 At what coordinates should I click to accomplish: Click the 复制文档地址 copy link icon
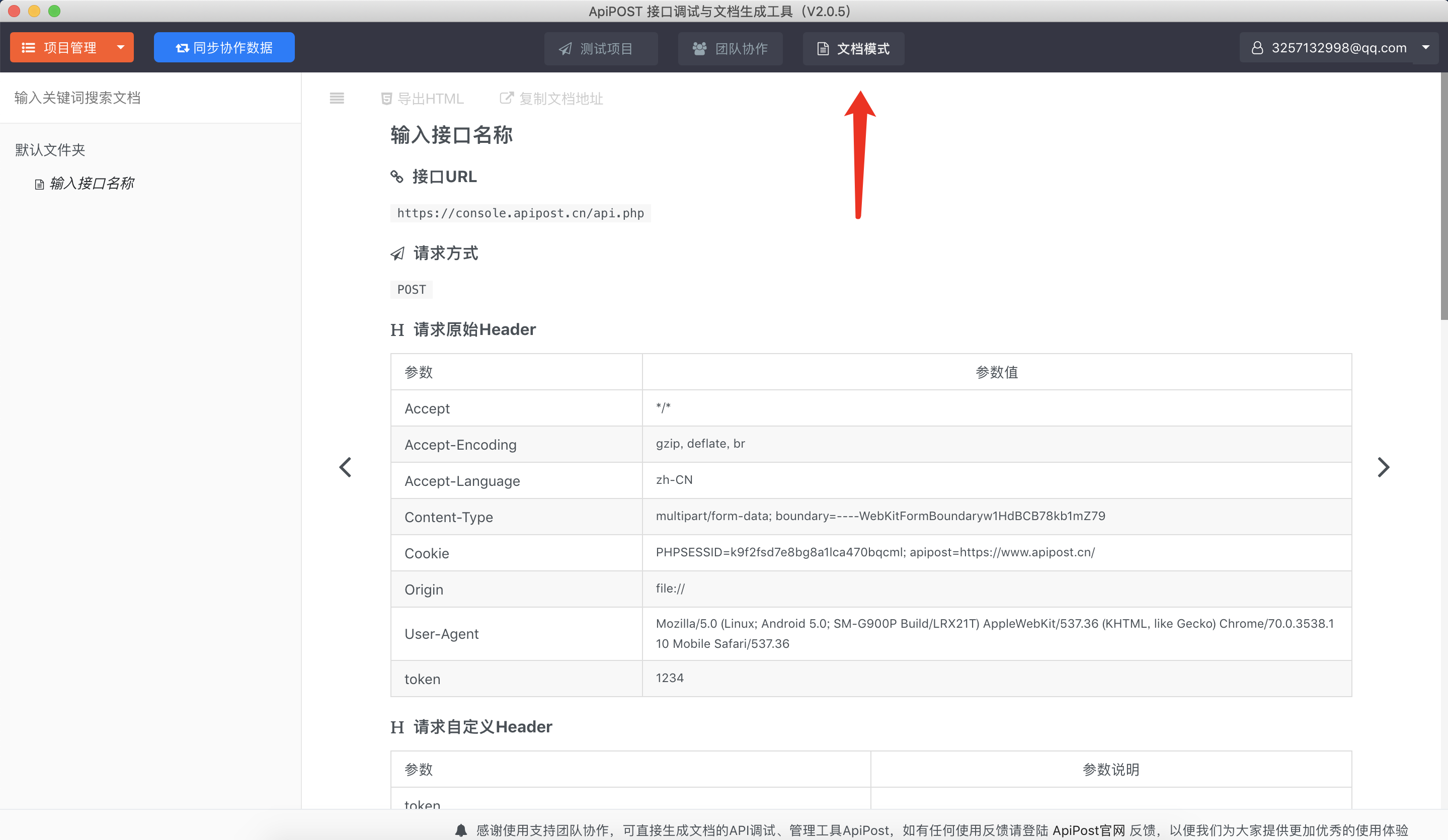(x=506, y=98)
